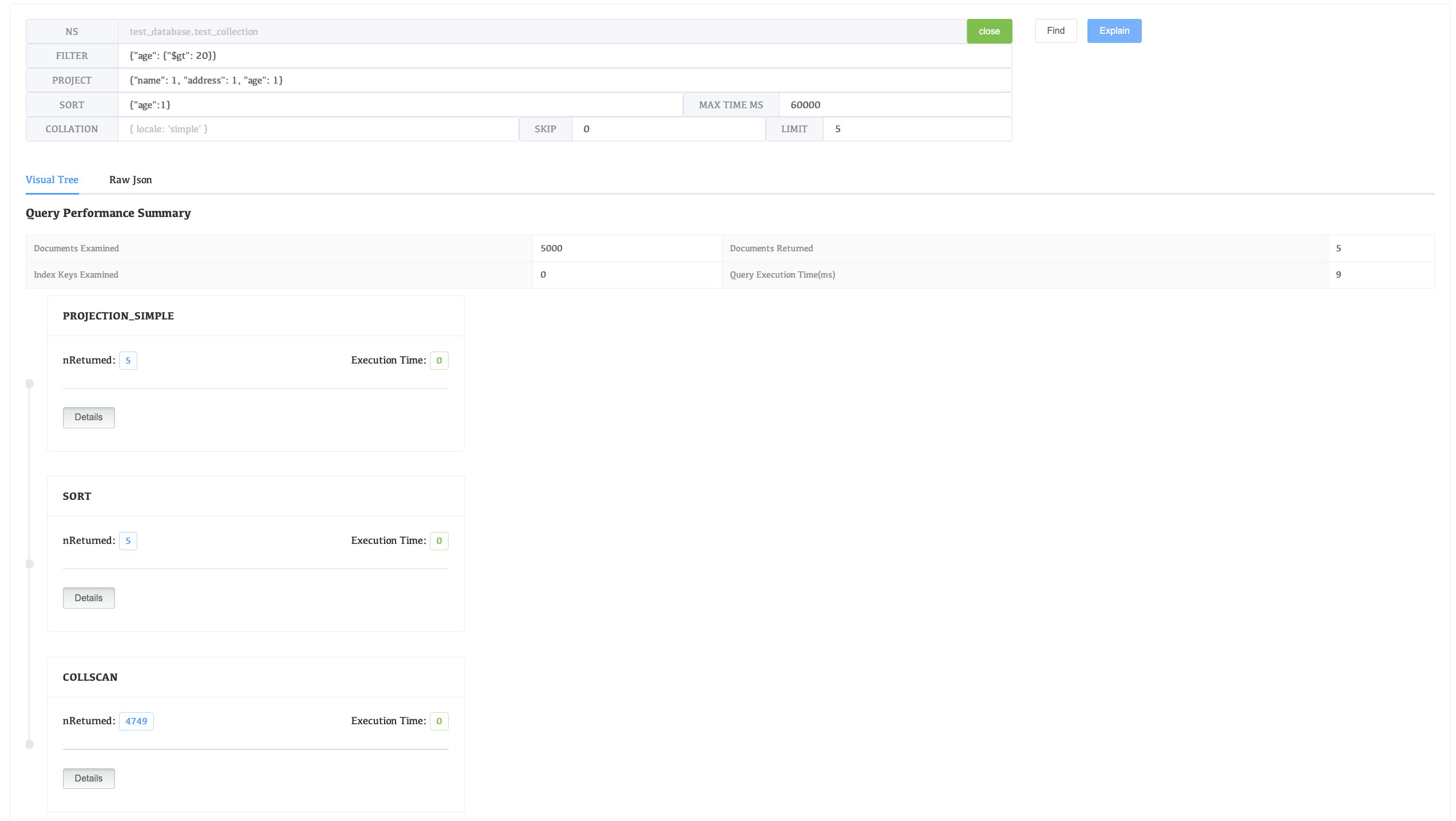This screenshot has width=1456, height=821.
Task: Change the SKIP value field
Action: [x=667, y=129]
